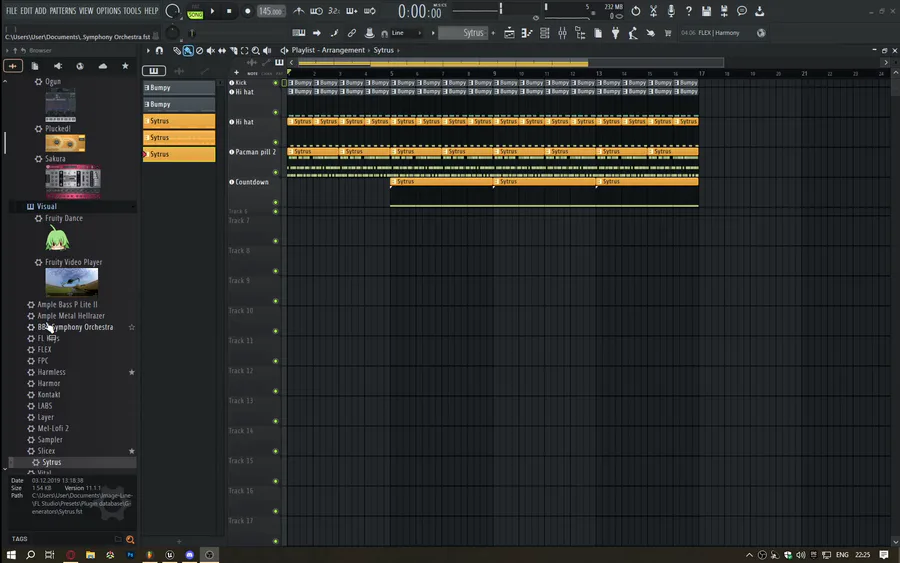Click the tempo field showing 145

click(270, 11)
